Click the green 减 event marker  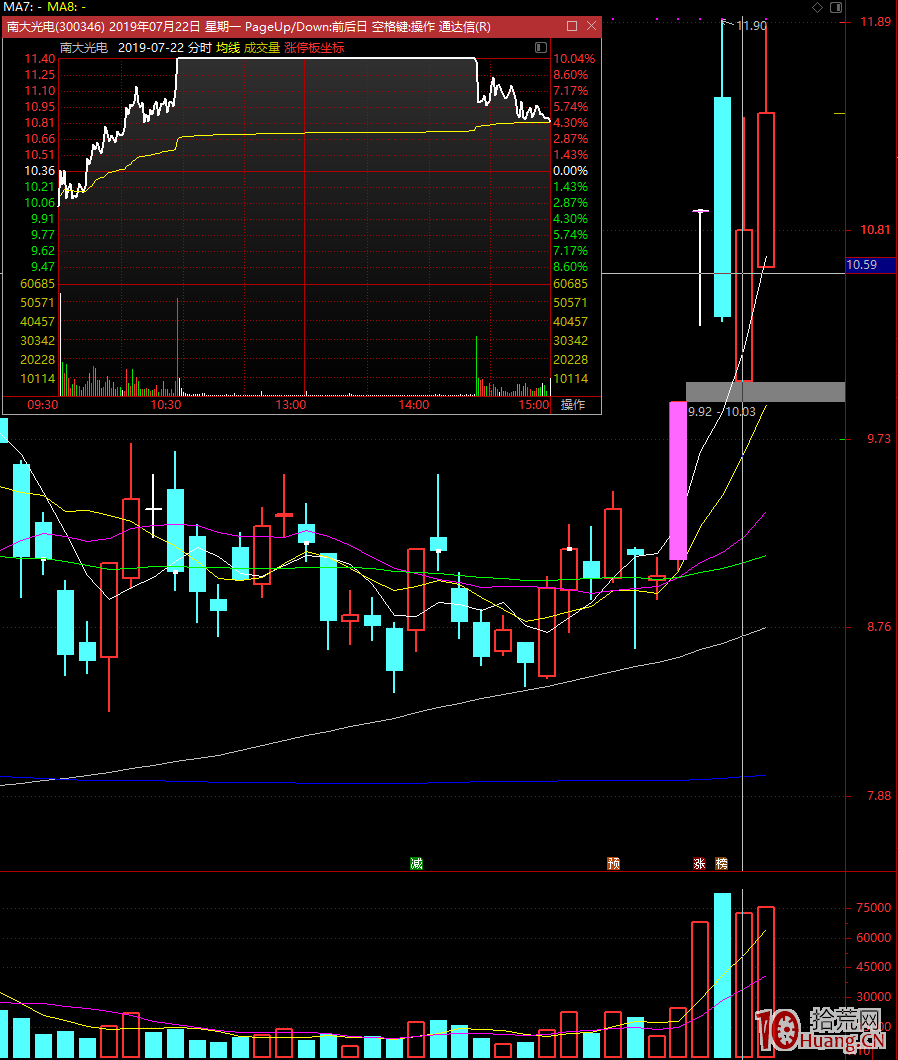point(417,863)
